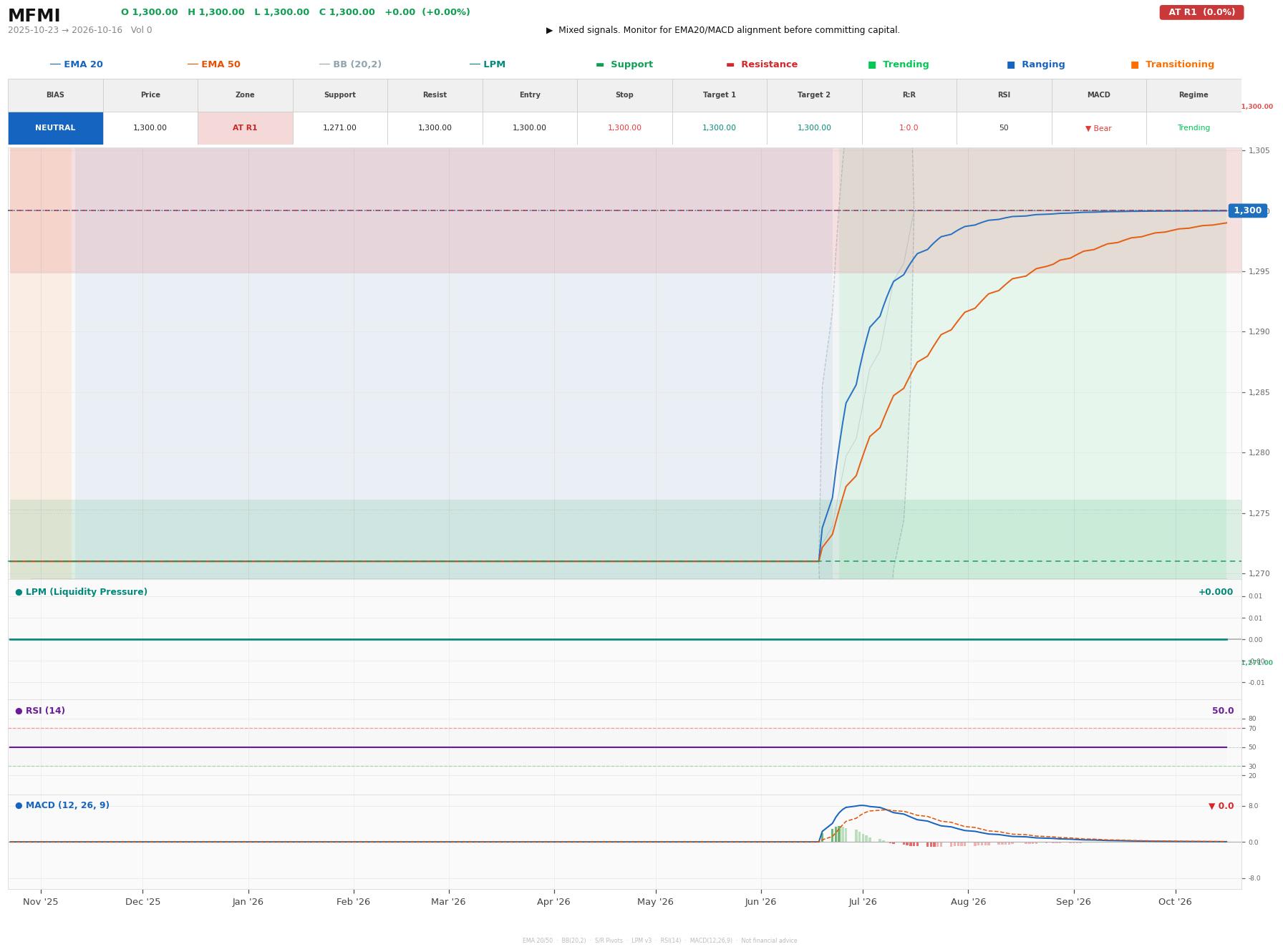This screenshot has width=1283, height=952.
Task: Click the Bear MACD cell
Action: coord(1098,128)
